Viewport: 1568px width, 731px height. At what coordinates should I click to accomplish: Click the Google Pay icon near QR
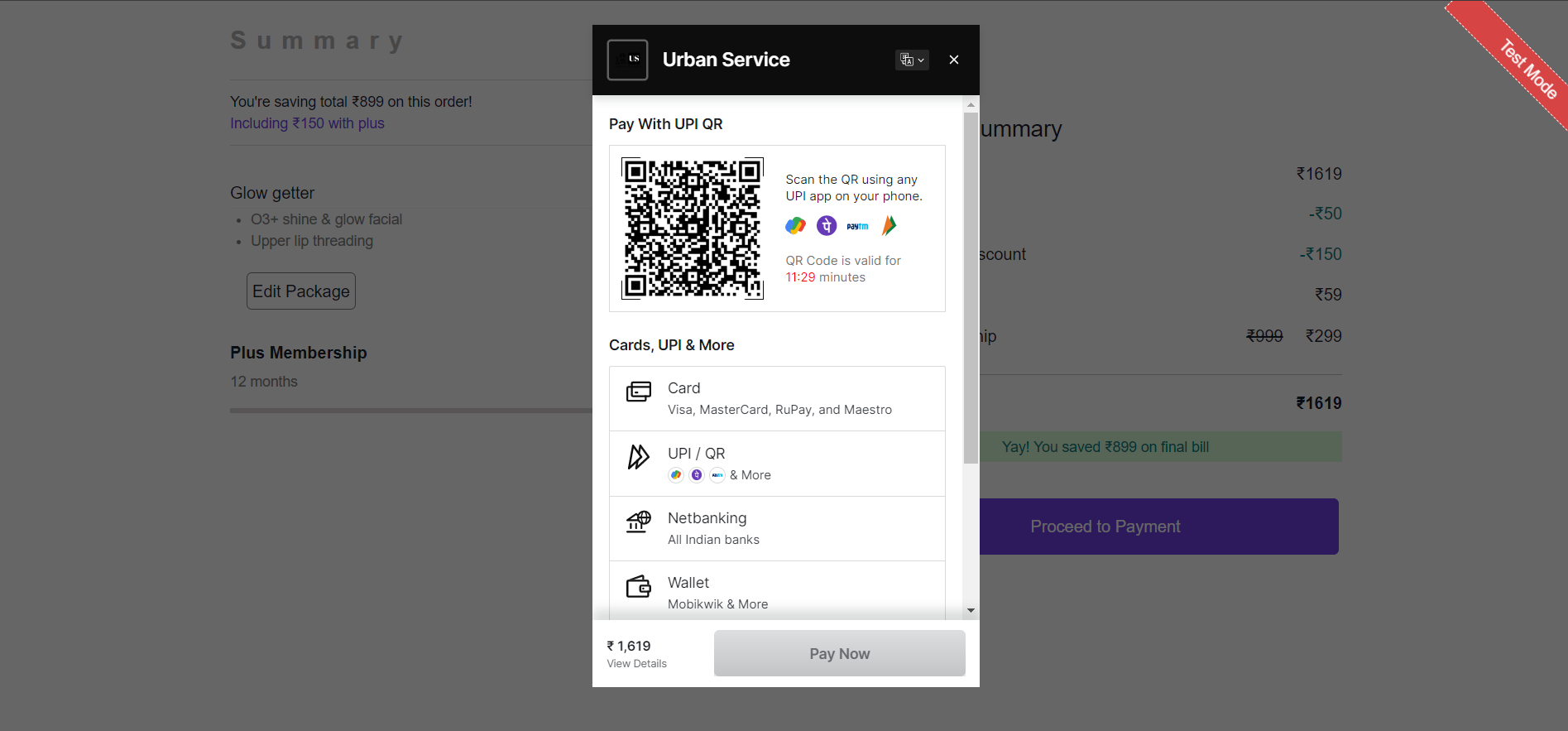click(795, 225)
